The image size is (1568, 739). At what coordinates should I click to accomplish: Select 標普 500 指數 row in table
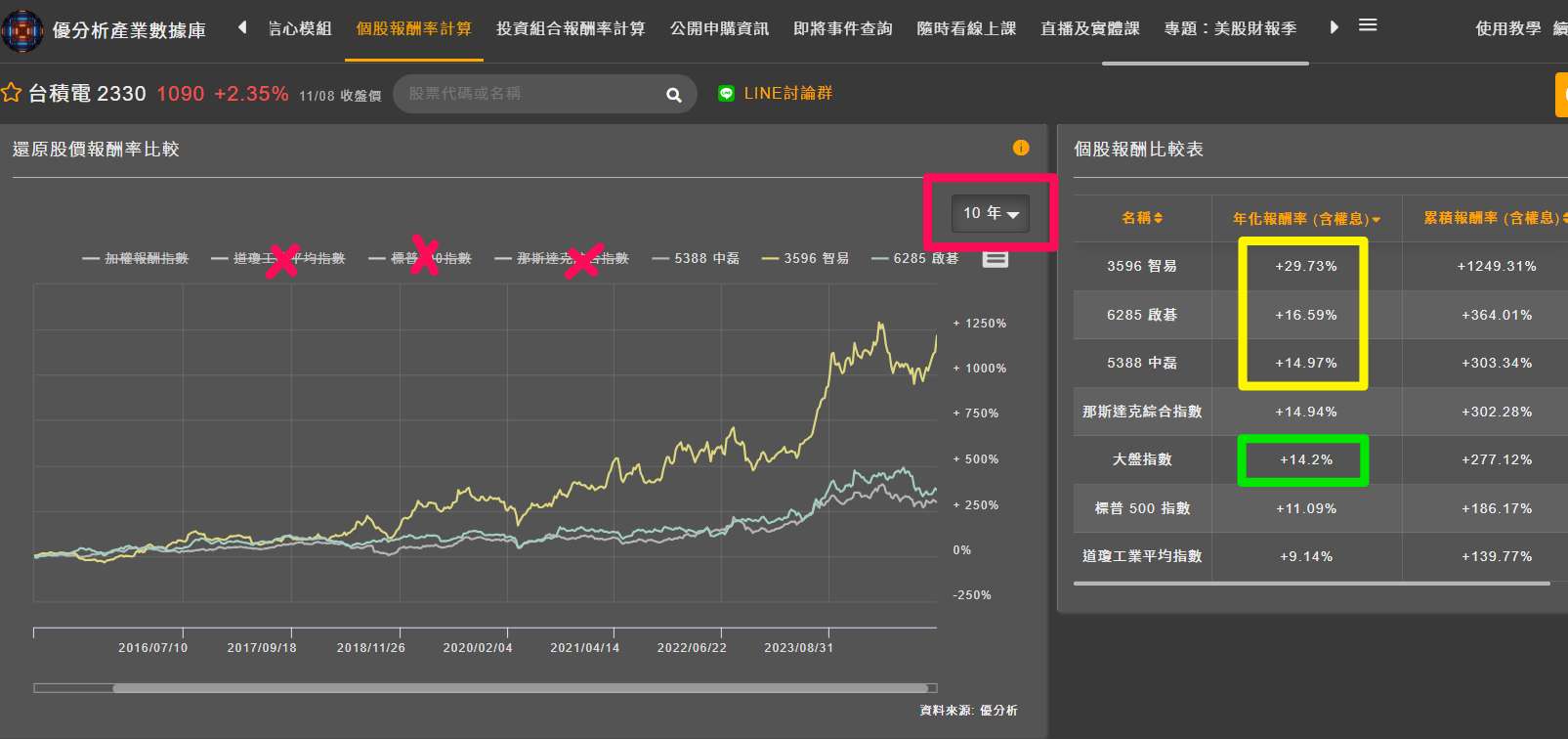tap(1142, 508)
